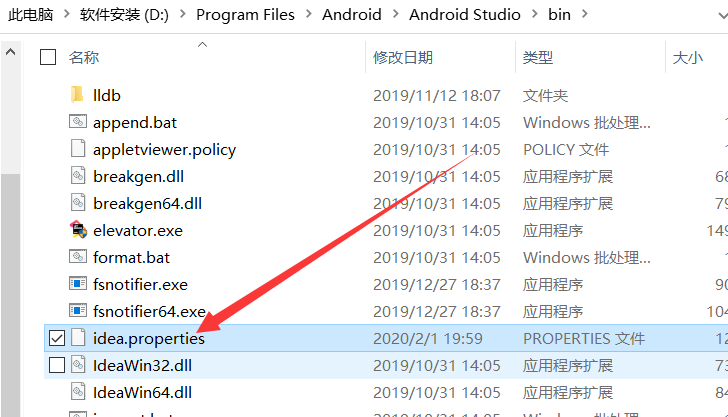Click the 2019/11/12 18:07 date cell

coord(436,95)
